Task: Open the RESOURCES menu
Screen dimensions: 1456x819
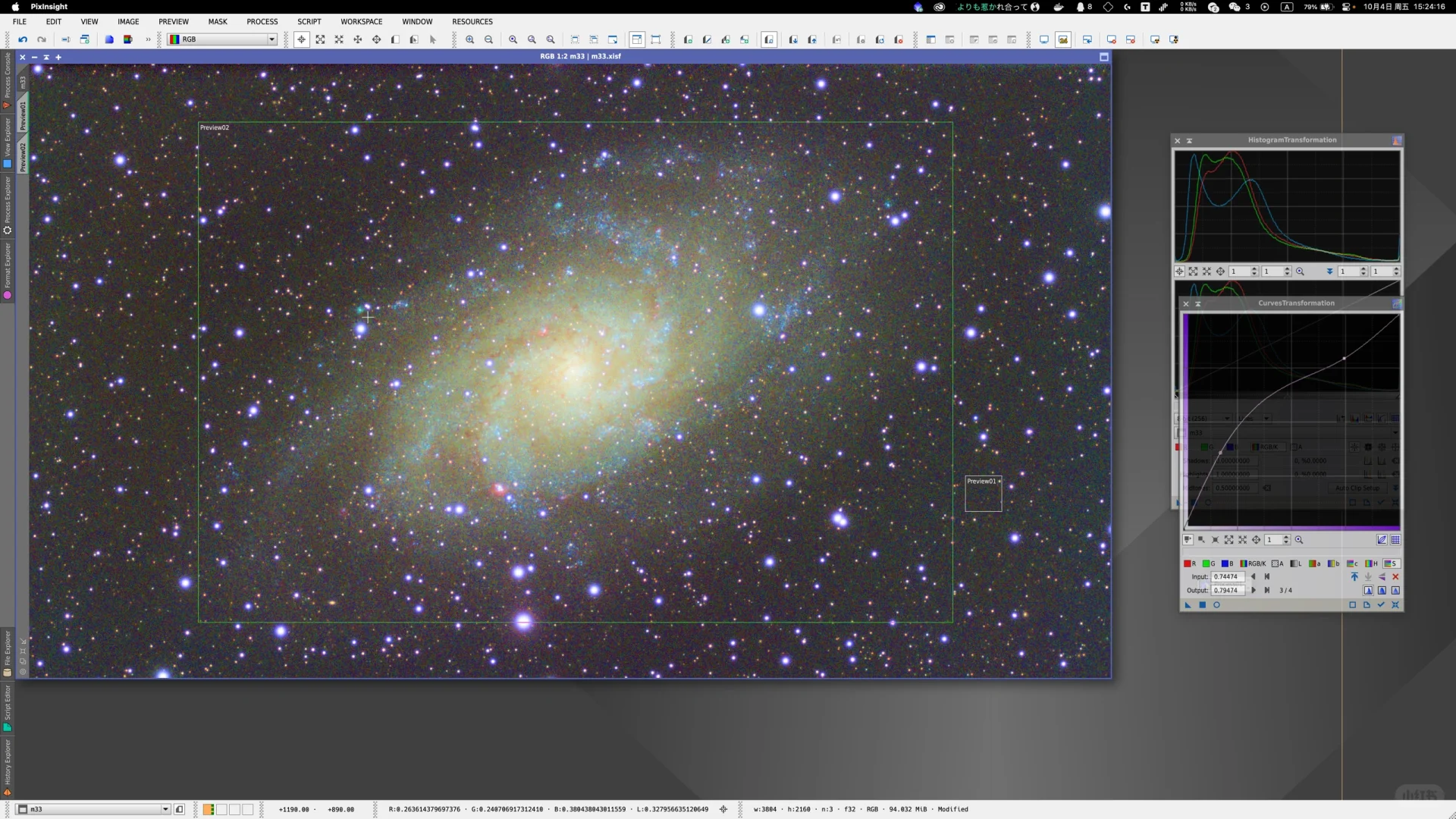Action: (472, 21)
